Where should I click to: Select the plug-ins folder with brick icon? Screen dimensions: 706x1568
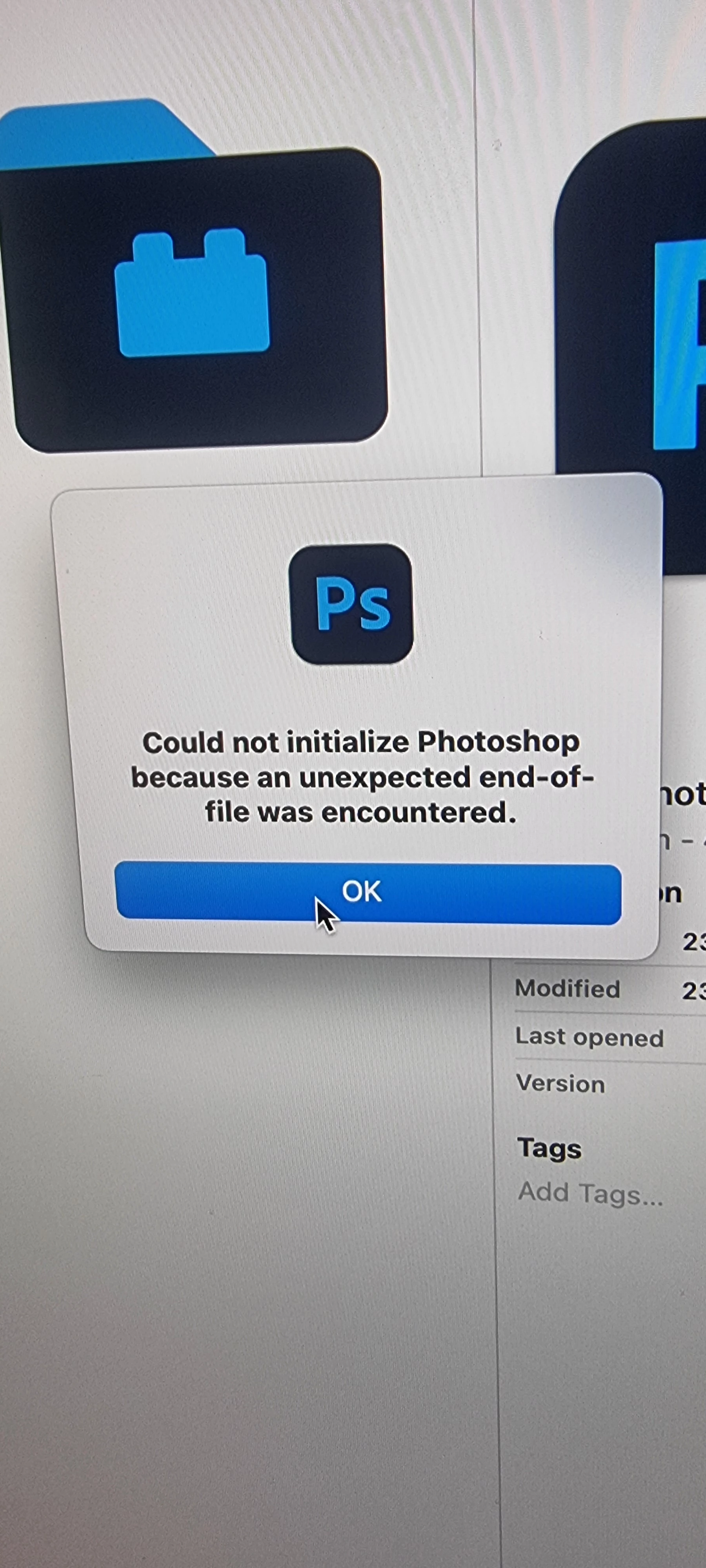[x=194, y=276]
